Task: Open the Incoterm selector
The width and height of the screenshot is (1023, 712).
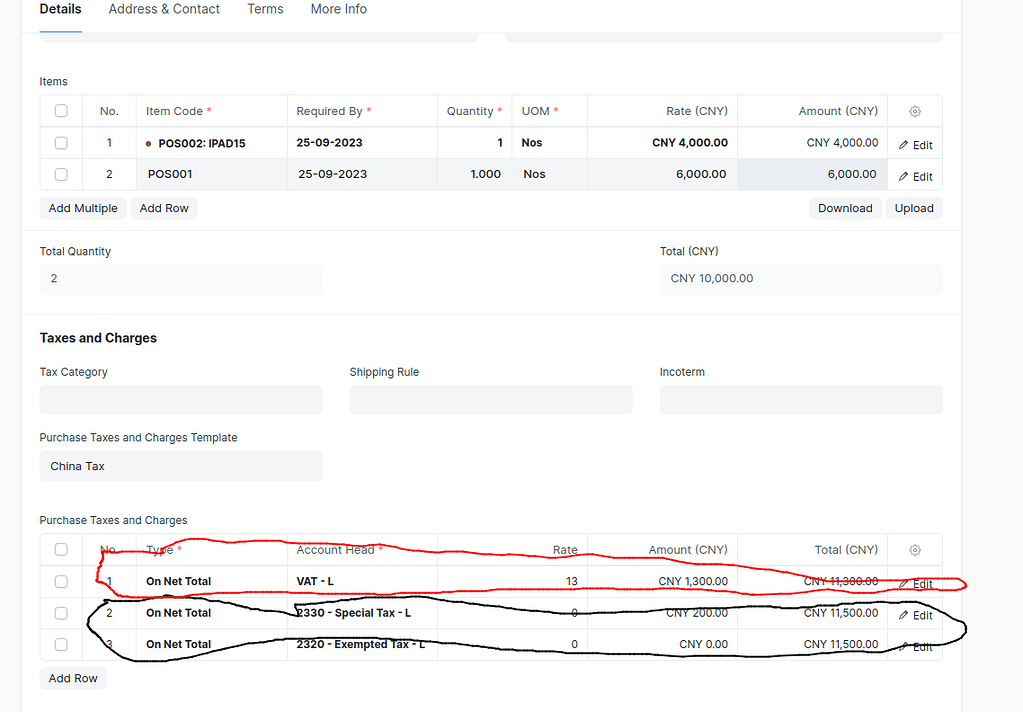Action: click(800, 399)
